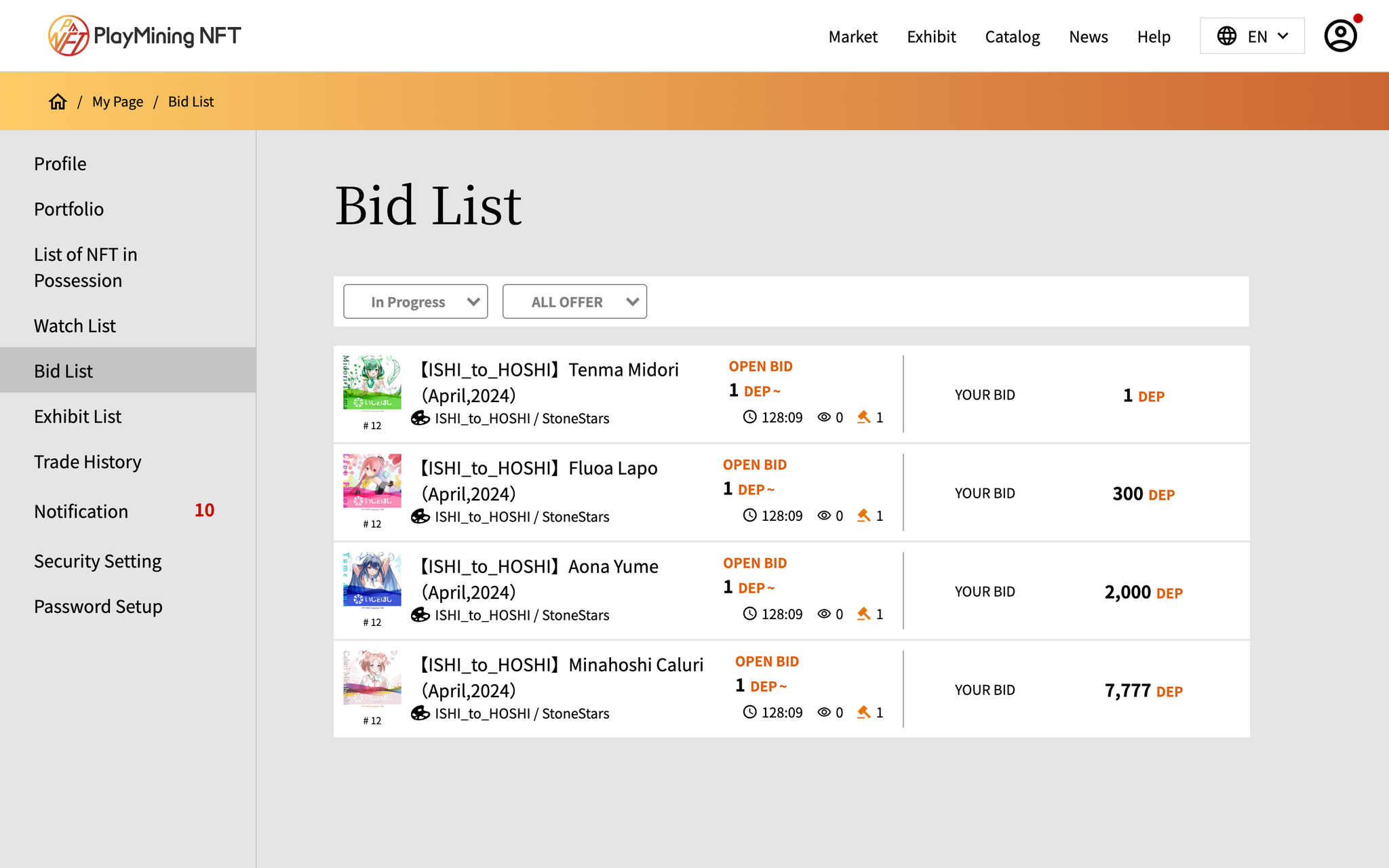
Task: Click the PlayMining NFT logo
Action: click(144, 36)
